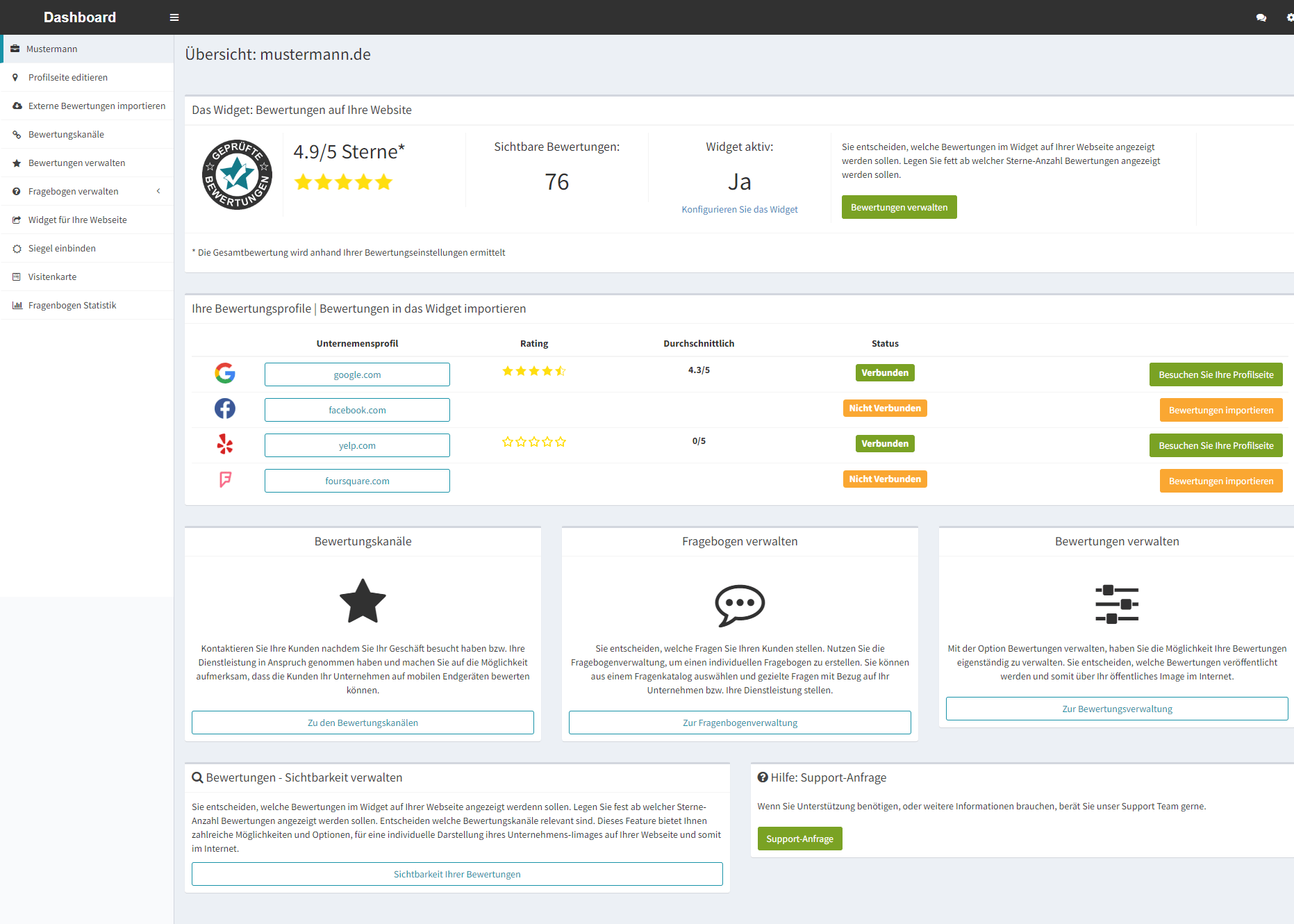Click the Foursquare logo icon
This screenshot has width=1294, height=924.
[224, 479]
